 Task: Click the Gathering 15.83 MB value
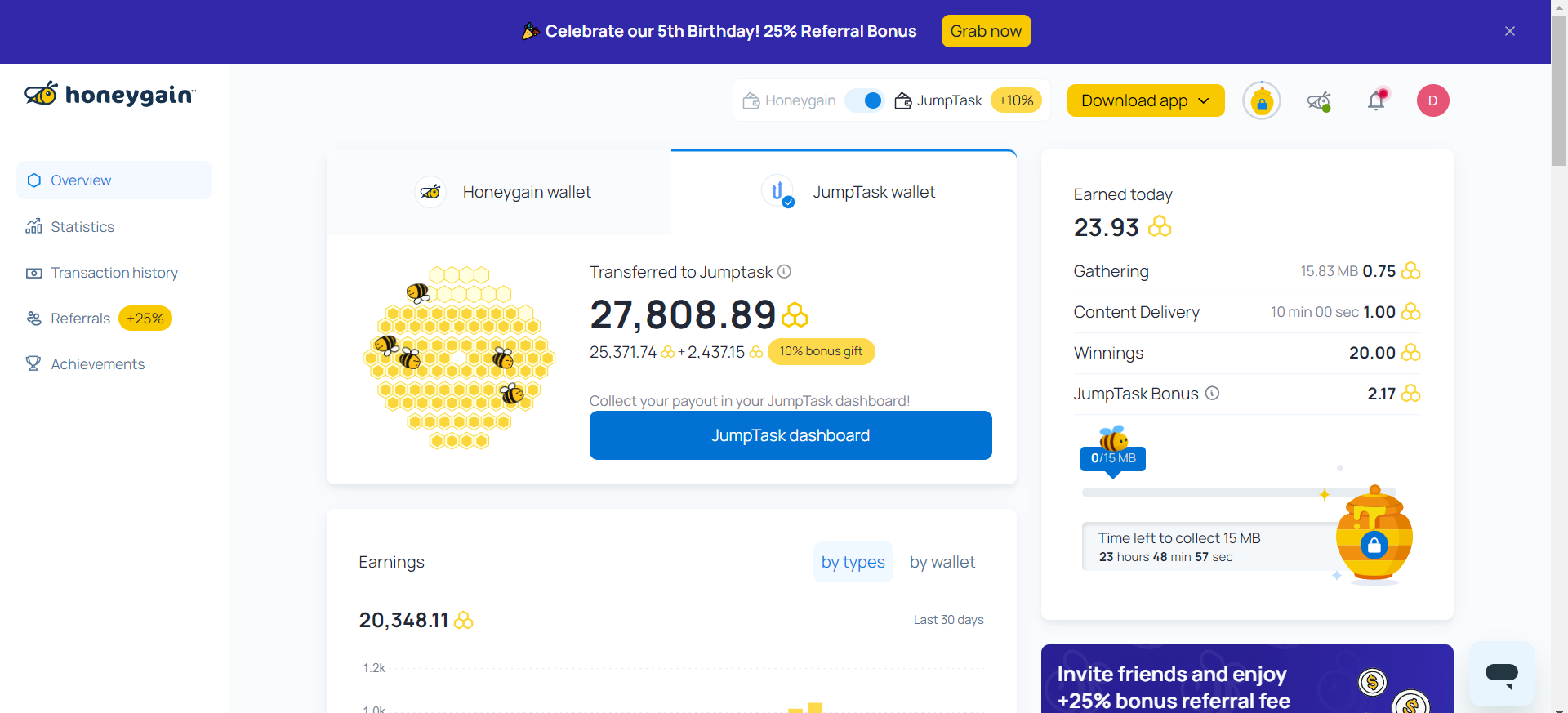[x=1329, y=271]
